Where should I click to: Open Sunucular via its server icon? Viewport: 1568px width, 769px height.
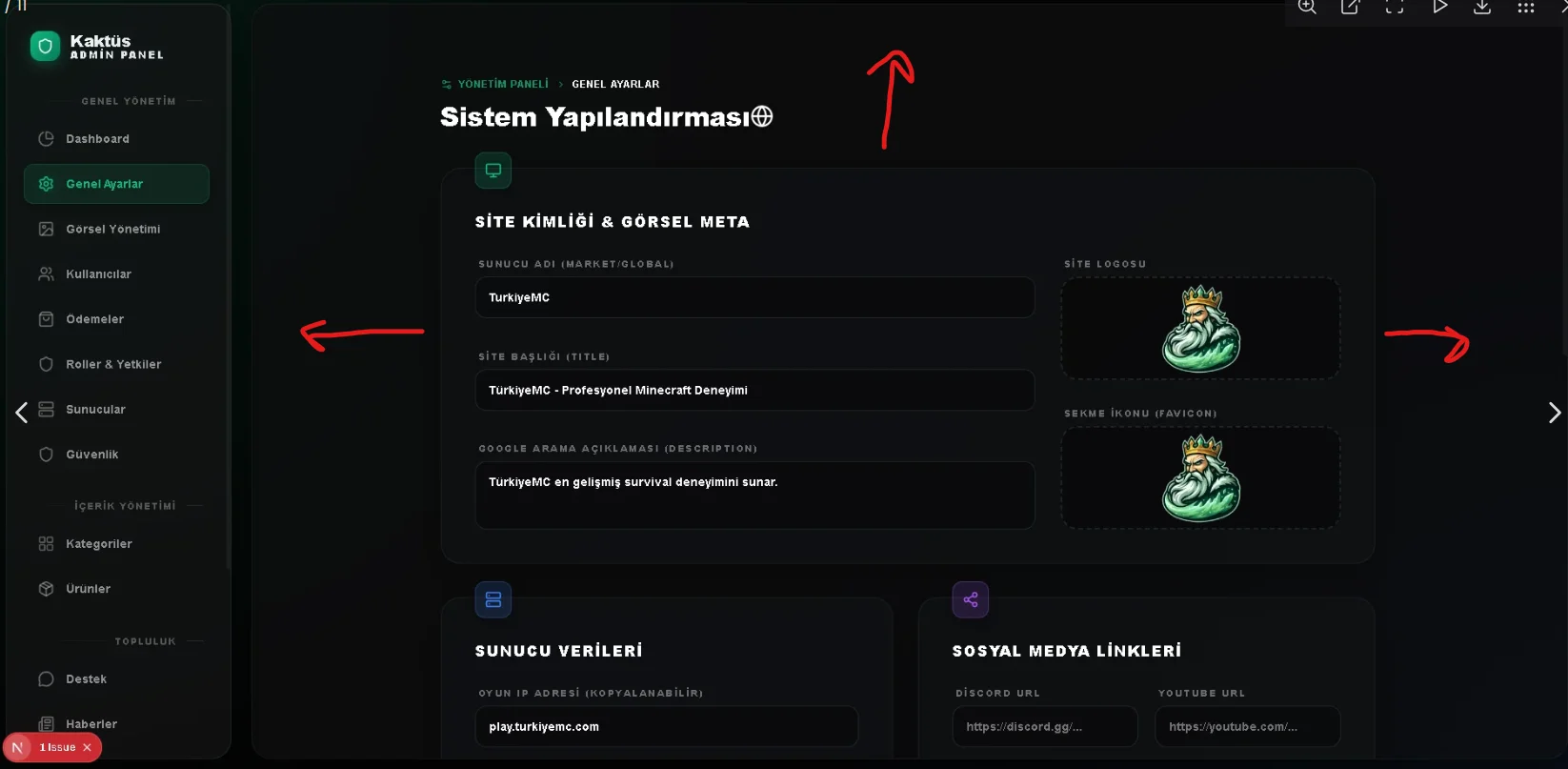coord(46,410)
